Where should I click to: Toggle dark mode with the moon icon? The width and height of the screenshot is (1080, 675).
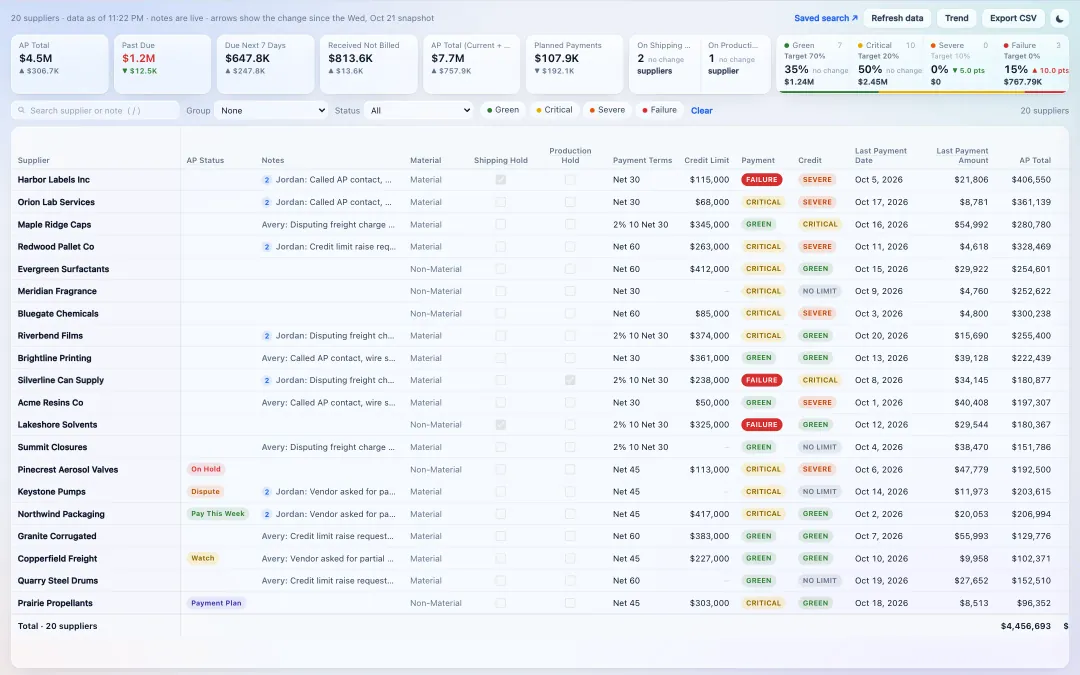pyautogui.click(x=1059, y=19)
